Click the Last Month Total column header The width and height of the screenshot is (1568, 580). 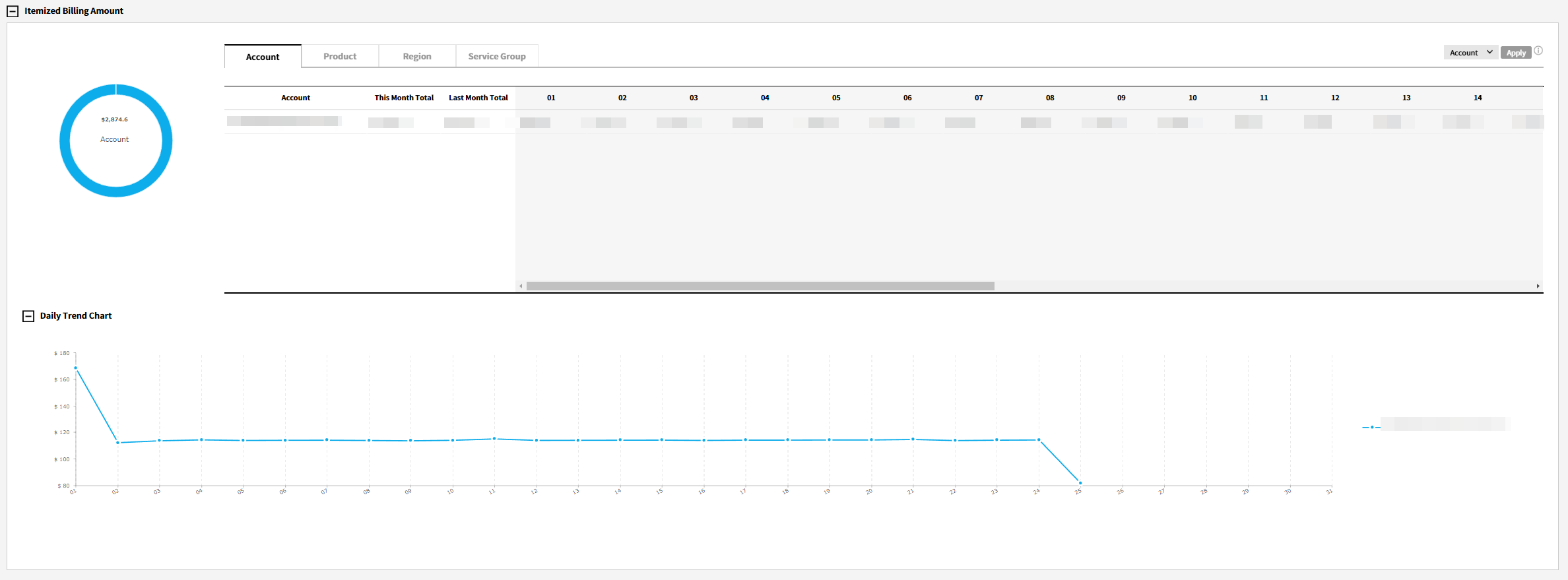click(478, 98)
